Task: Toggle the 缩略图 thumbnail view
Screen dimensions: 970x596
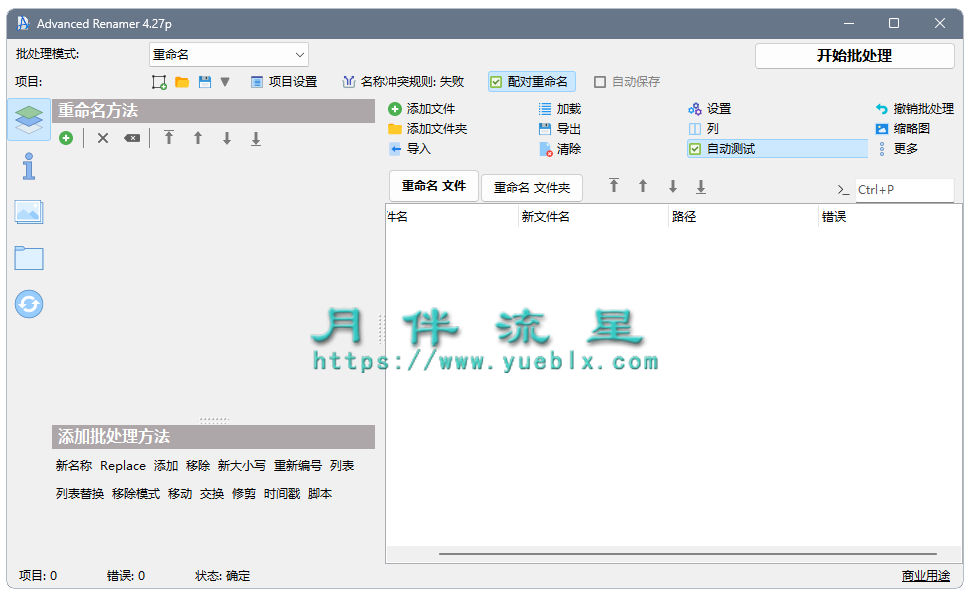Action: pos(903,129)
